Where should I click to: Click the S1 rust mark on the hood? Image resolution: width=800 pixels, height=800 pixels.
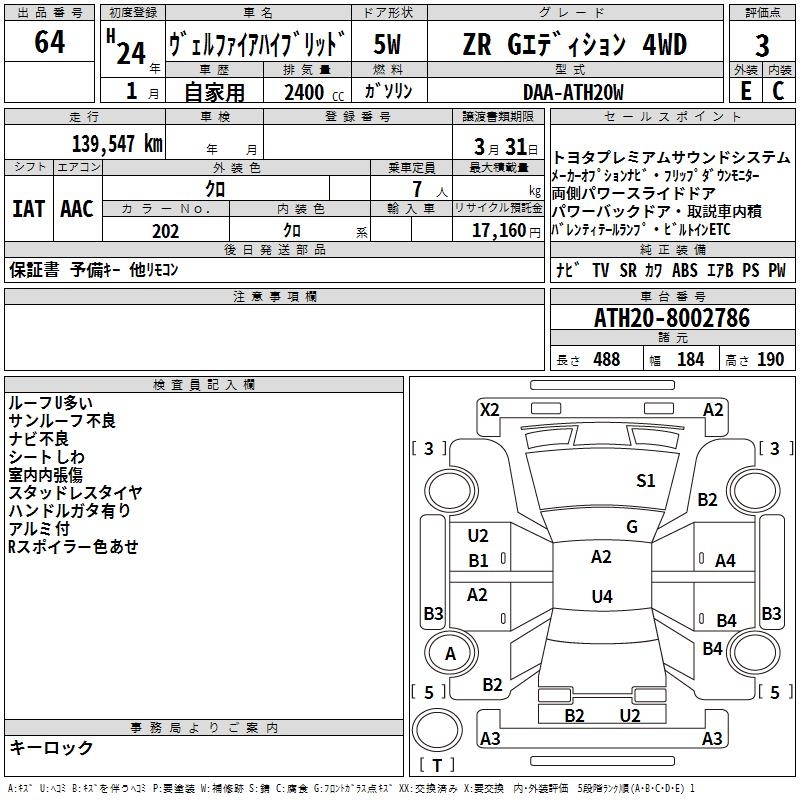point(646,481)
